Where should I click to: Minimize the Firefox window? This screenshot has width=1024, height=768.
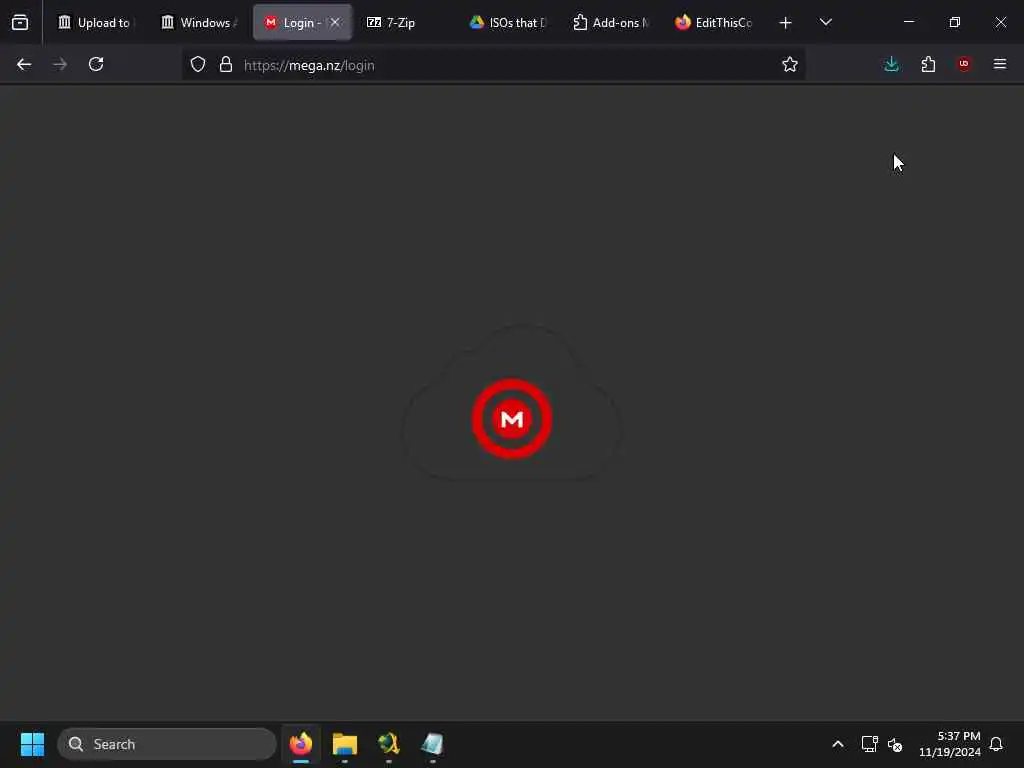point(908,22)
